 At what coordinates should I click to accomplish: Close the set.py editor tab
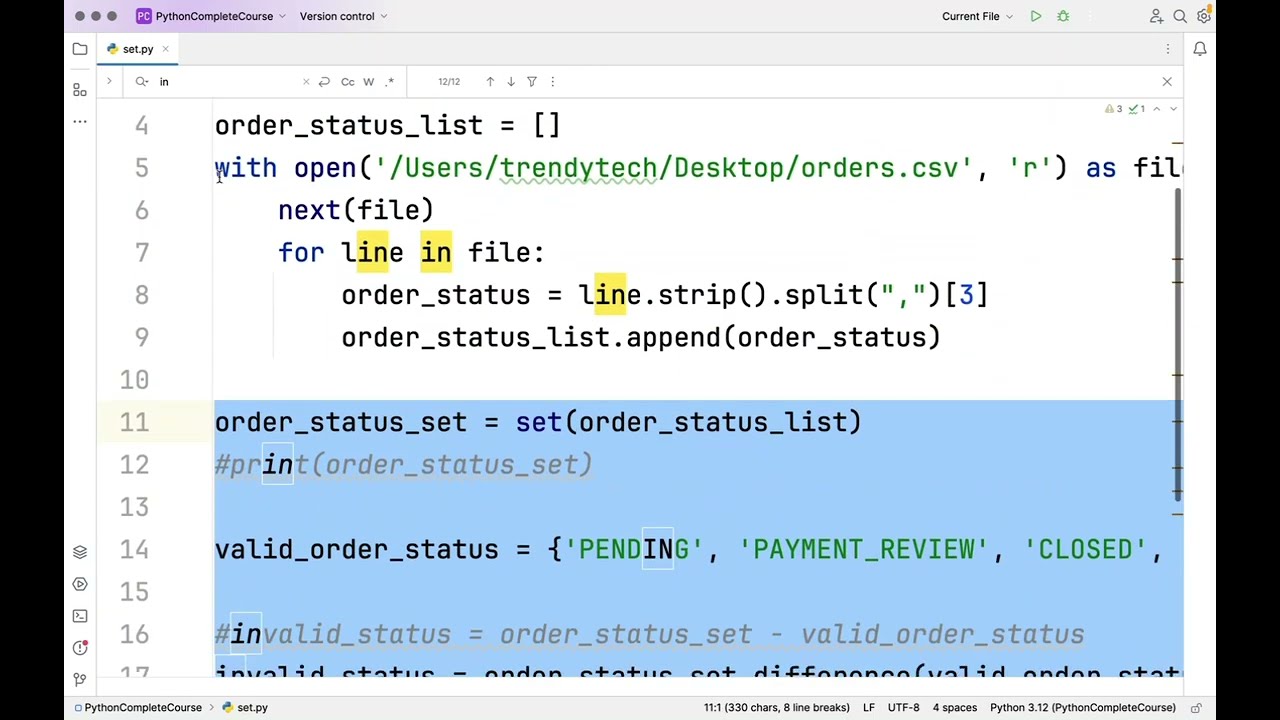[x=165, y=49]
